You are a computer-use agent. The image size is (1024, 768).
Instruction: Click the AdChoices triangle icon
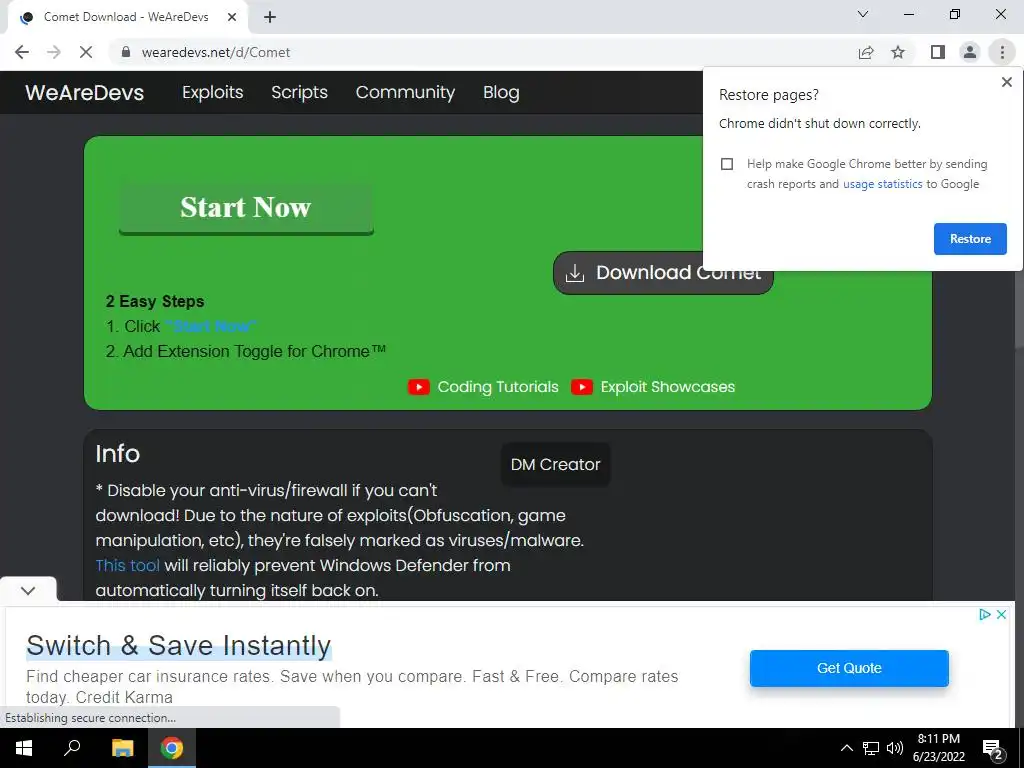(985, 615)
